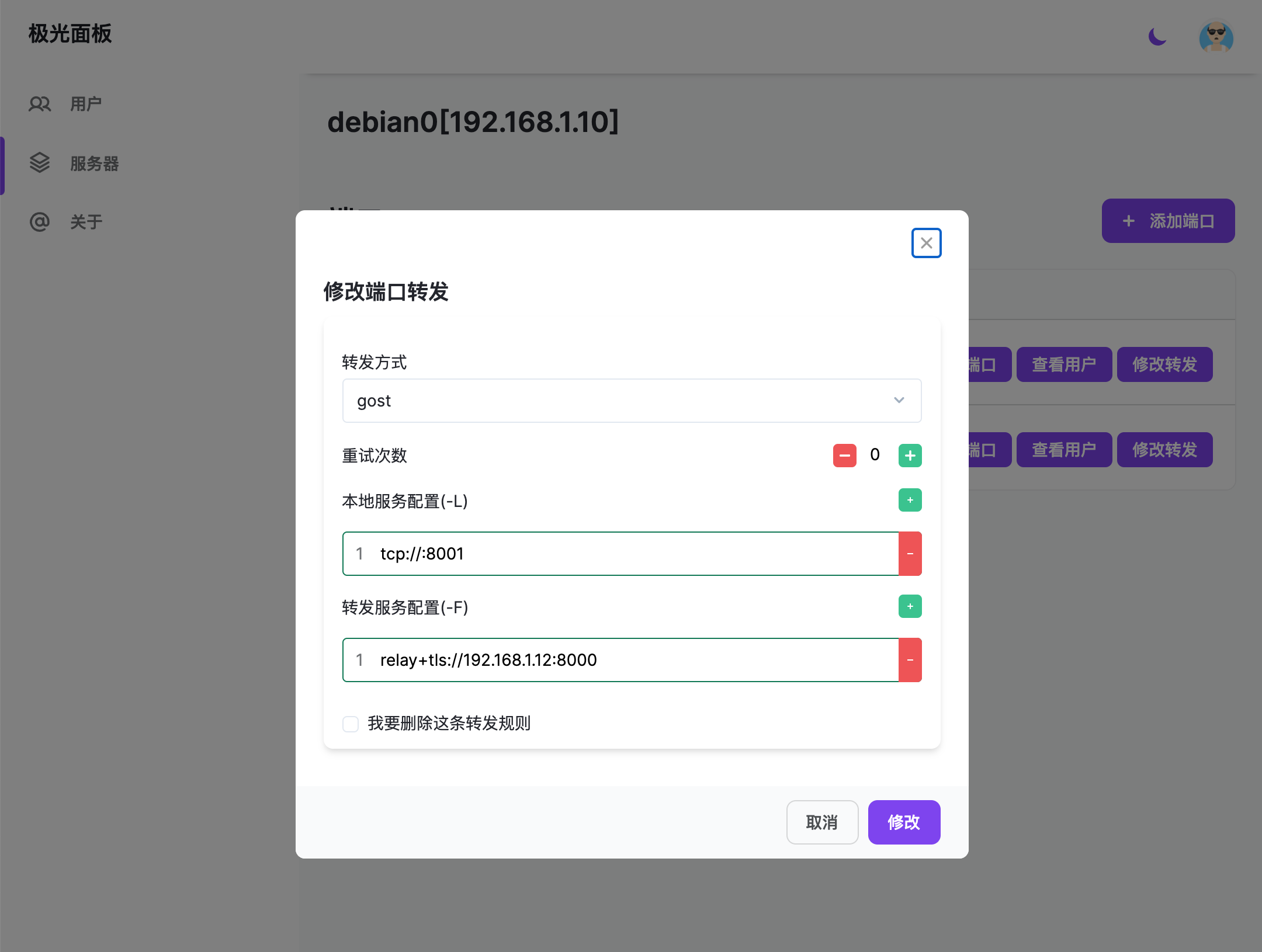Open user avatar menu
1262x952 pixels.
(x=1216, y=38)
